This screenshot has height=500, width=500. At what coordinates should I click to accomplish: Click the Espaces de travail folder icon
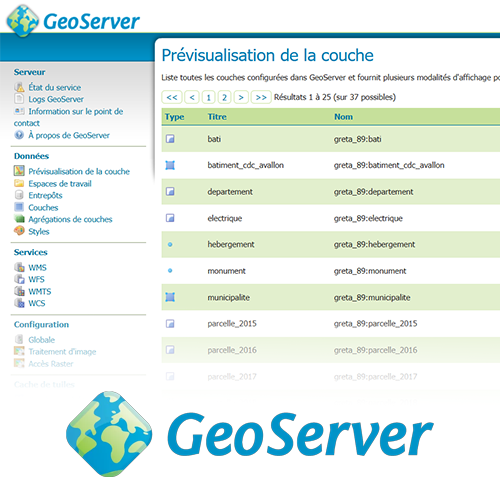tap(19, 183)
